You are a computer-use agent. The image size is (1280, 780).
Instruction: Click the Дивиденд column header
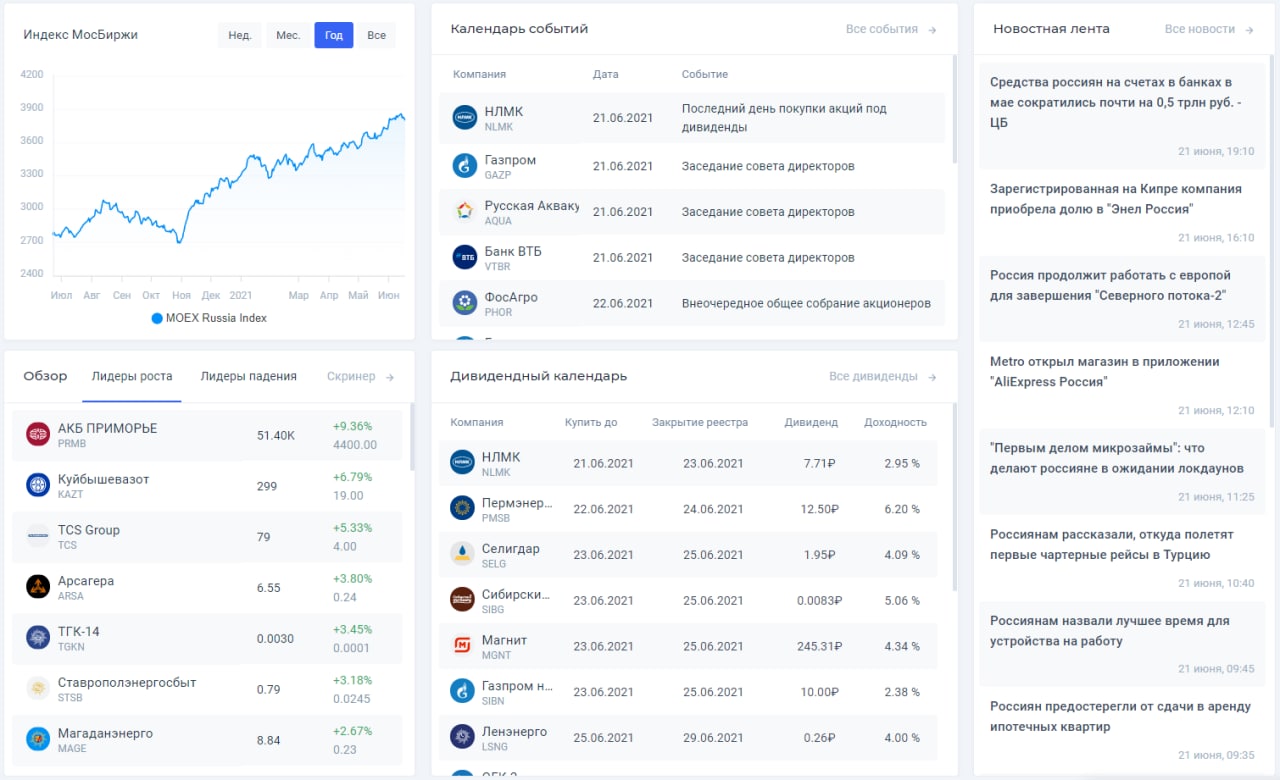[811, 422]
